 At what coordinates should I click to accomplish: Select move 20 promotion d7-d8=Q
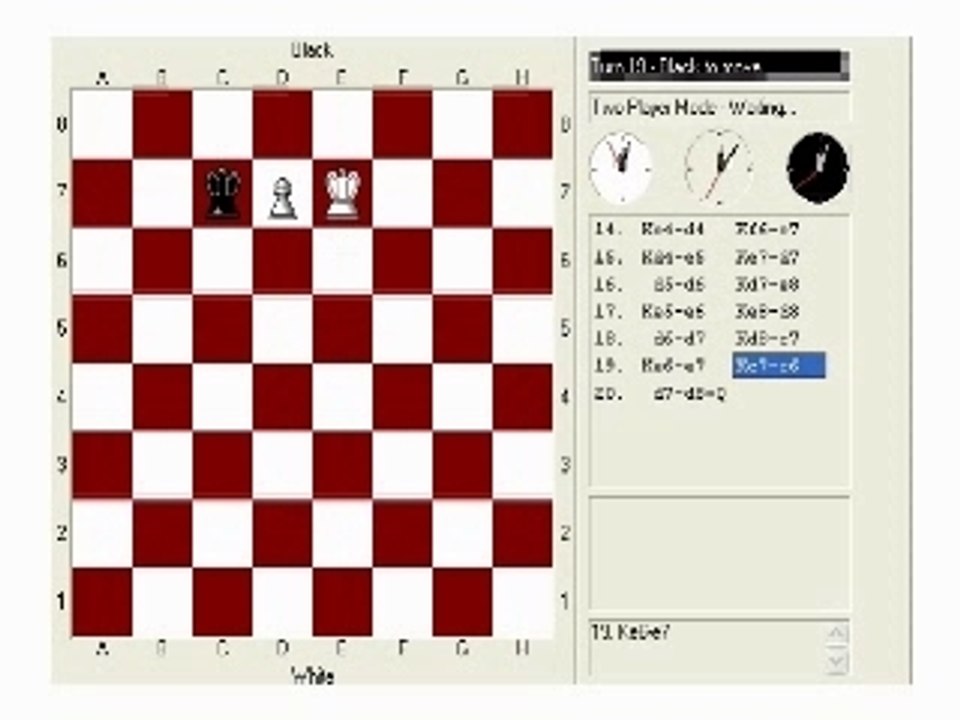tap(689, 394)
